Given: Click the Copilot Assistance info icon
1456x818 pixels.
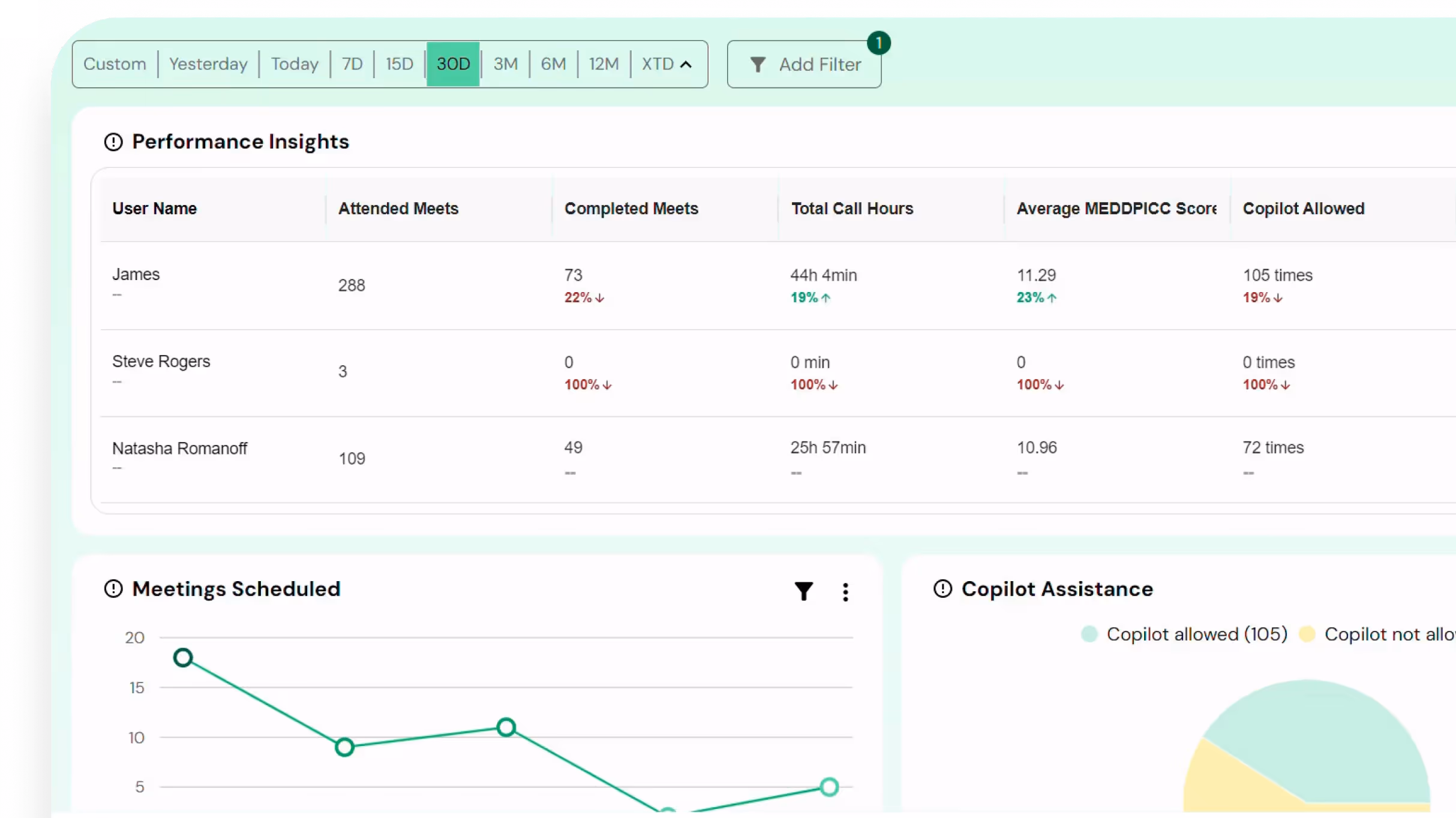Looking at the screenshot, I should 942,589.
